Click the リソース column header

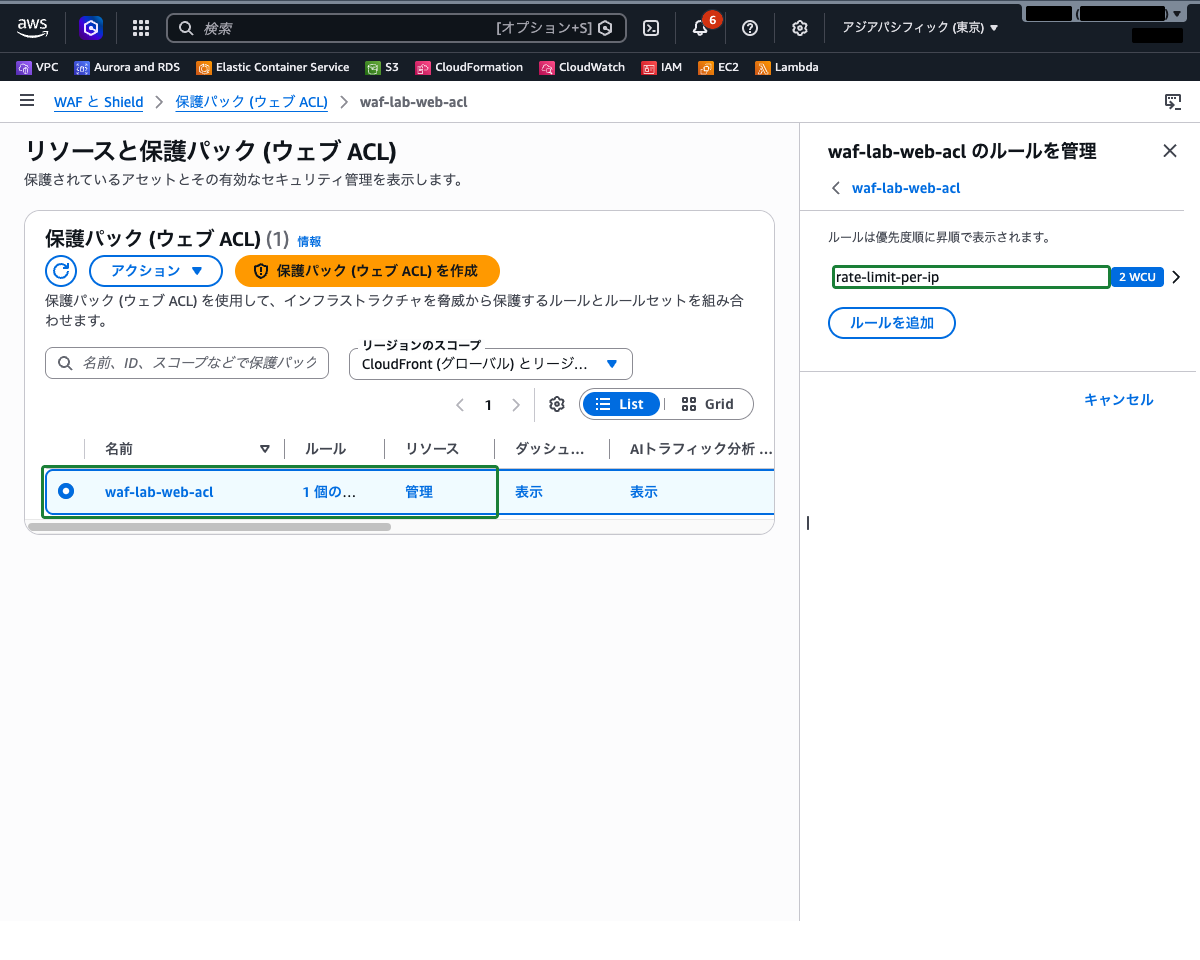432,449
